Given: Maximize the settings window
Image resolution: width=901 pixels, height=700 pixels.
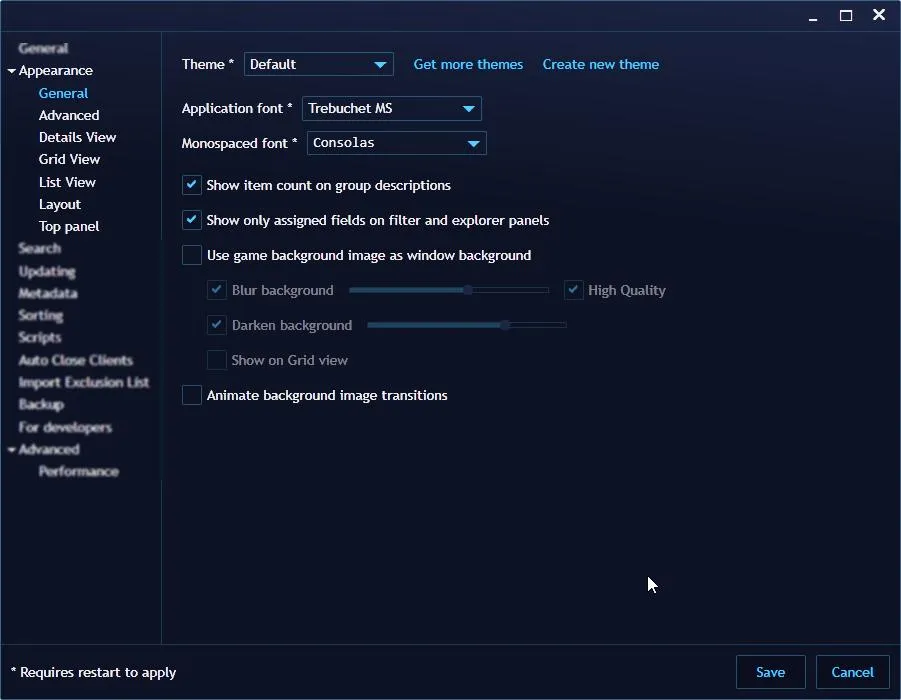Looking at the screenshot, I should coord(846,16).
